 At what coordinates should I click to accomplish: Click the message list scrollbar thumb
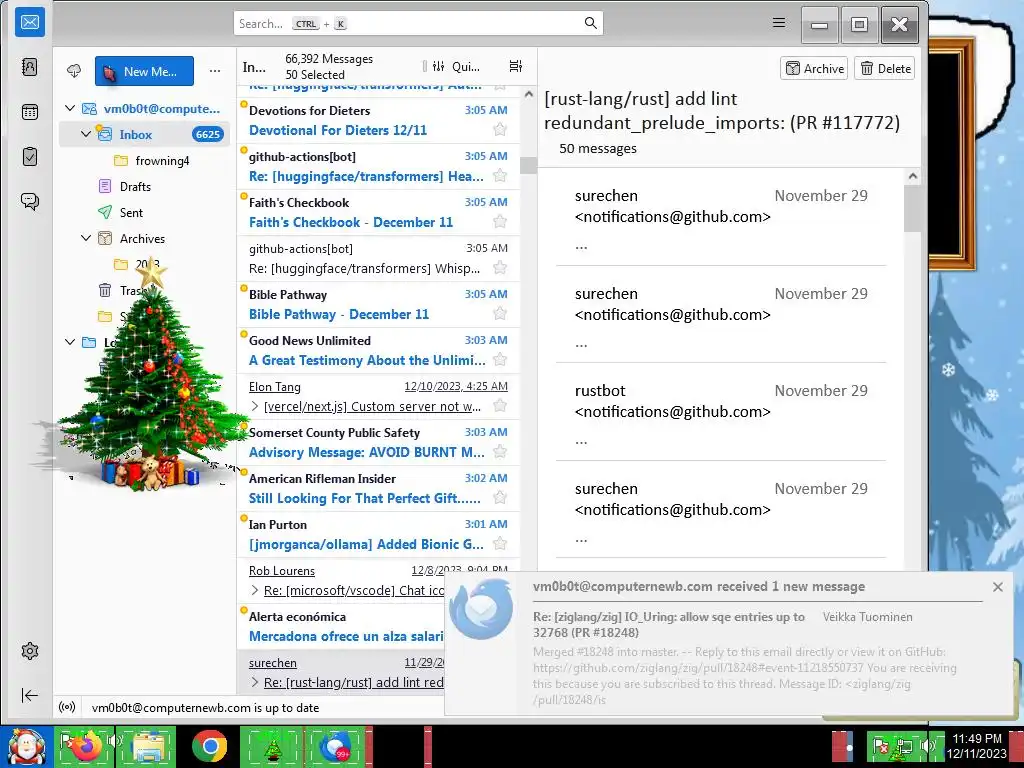(528, 165)
